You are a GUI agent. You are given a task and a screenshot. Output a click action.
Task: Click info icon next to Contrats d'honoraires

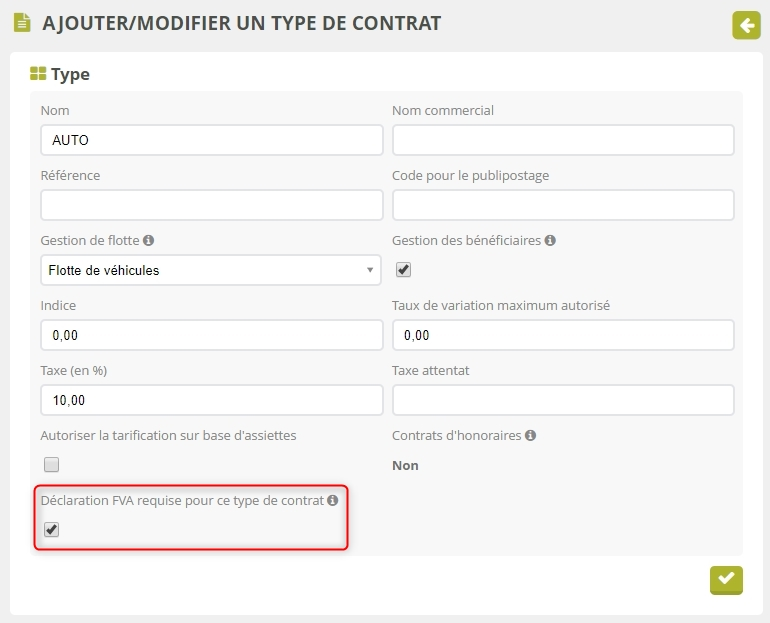530,436
